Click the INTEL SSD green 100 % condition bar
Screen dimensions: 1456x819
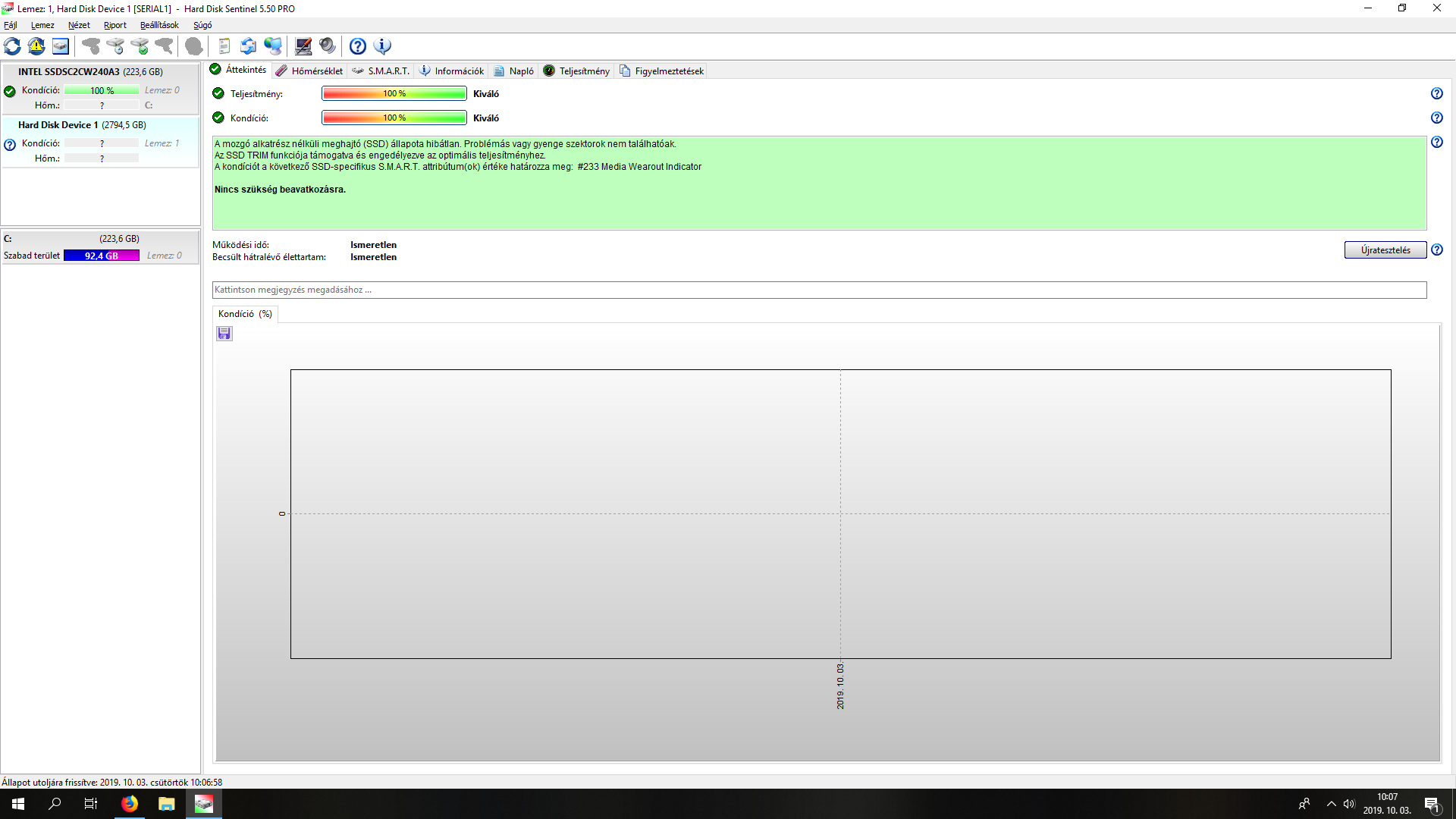(x=102, y=90)
